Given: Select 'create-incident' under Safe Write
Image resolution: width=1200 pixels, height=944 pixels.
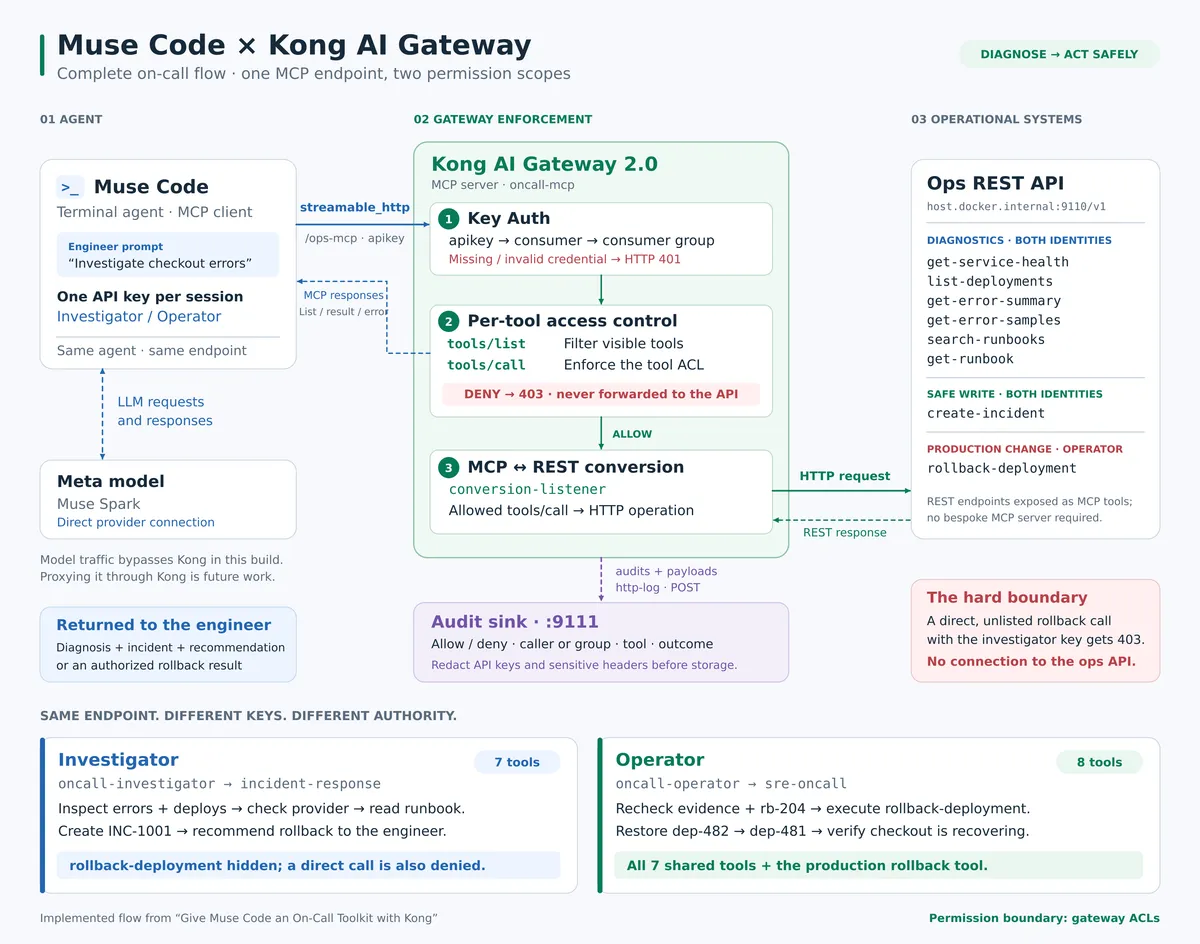Looking at the screenshot, I should click(986, 413).
